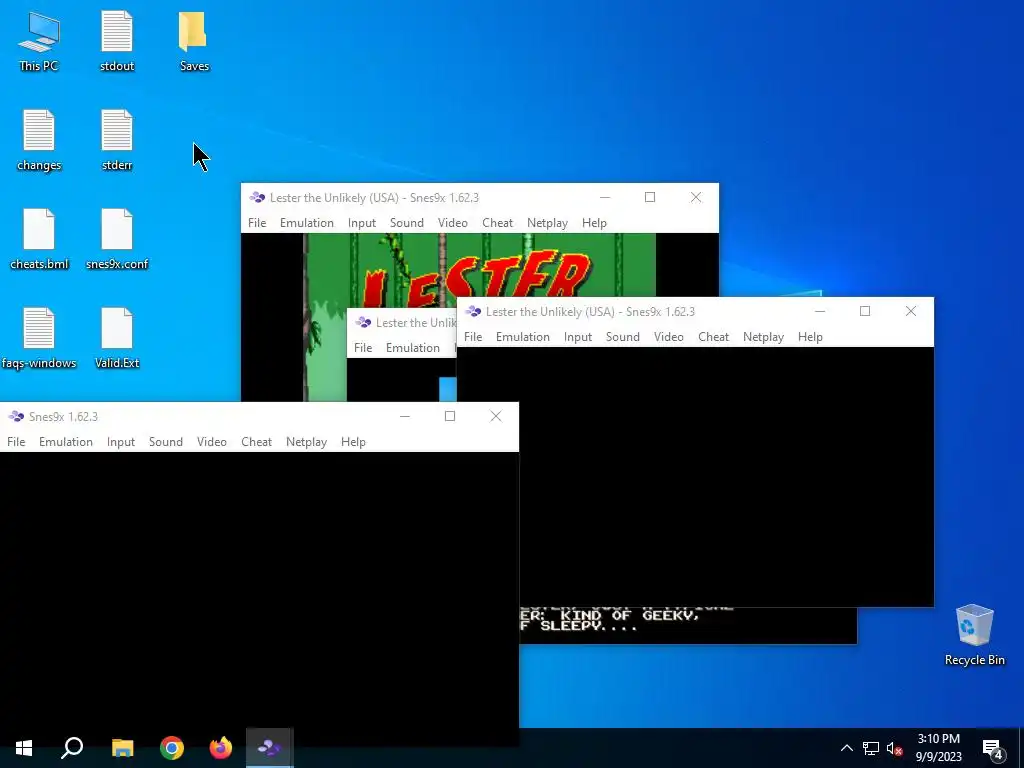1024x768 pixels.
Task: Click the Lester title game screen
Action: tap(479, 270)
